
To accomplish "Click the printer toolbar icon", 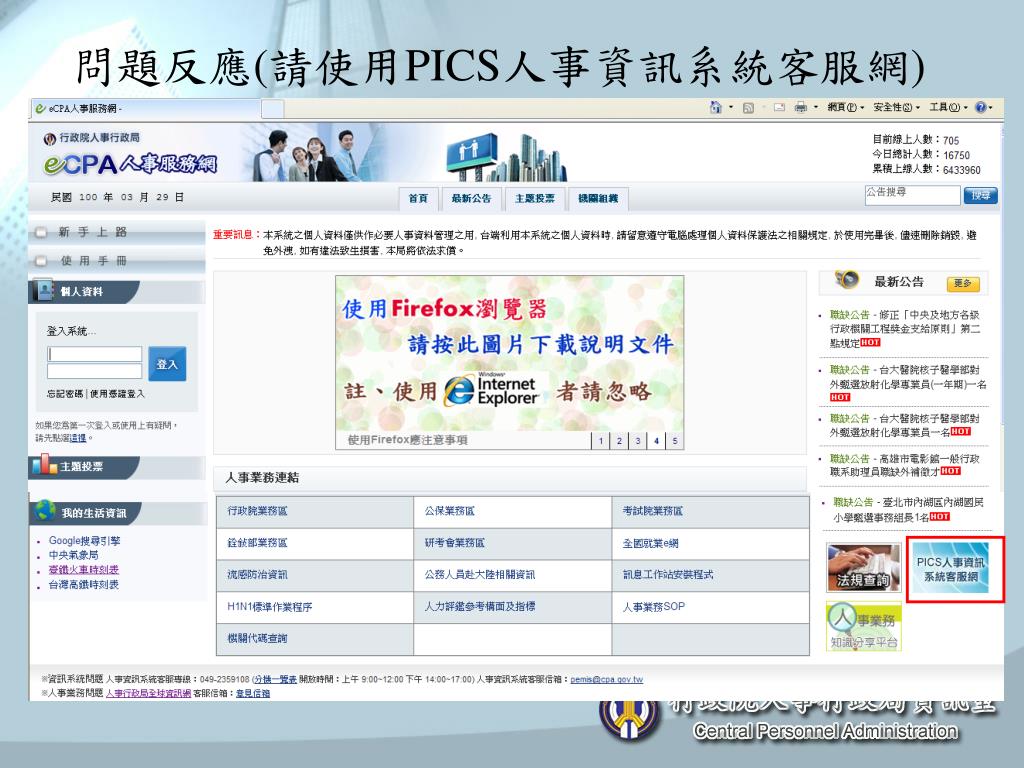I will coord(801,108).
